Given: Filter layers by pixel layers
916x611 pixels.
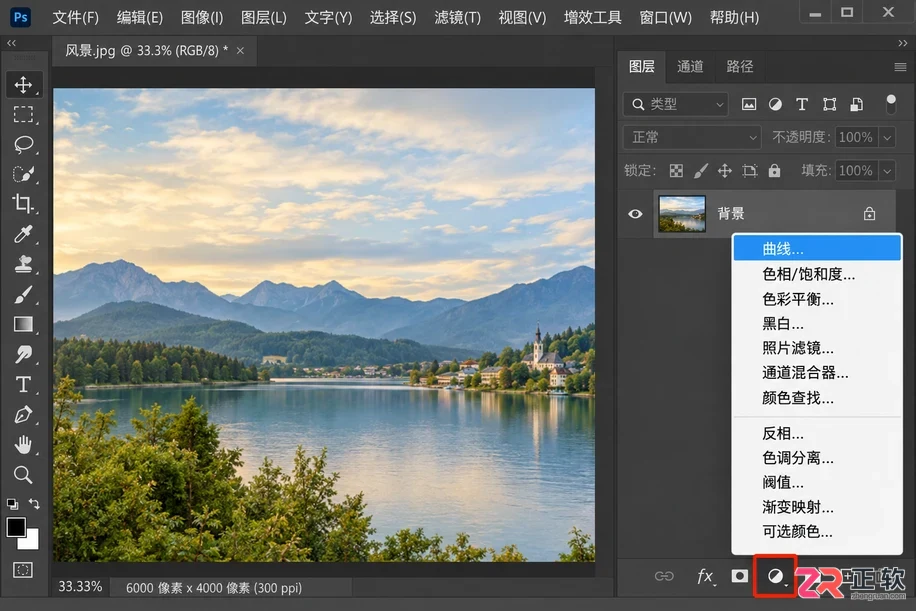Looking at the screenshot, I should (x=749, y=105).
